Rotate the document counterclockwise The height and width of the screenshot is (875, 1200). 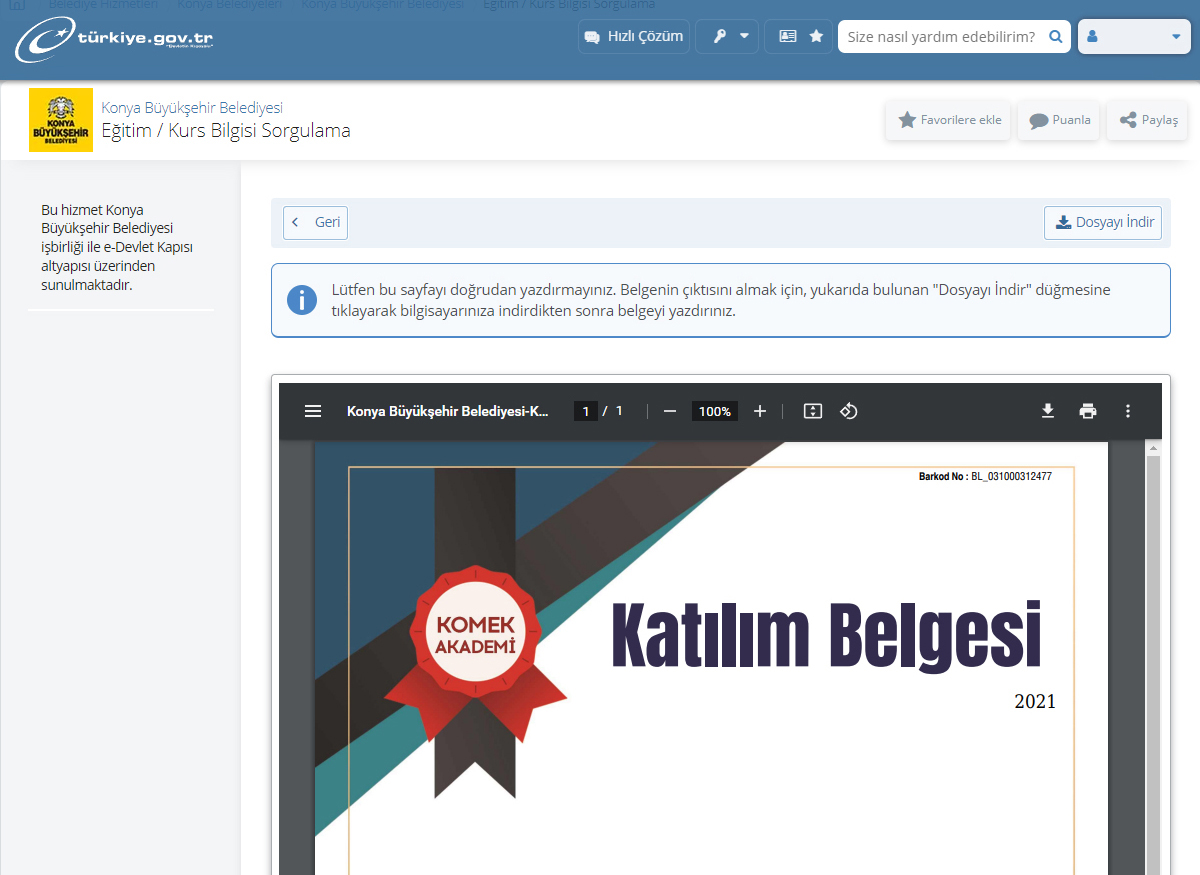tap(849, 411)
